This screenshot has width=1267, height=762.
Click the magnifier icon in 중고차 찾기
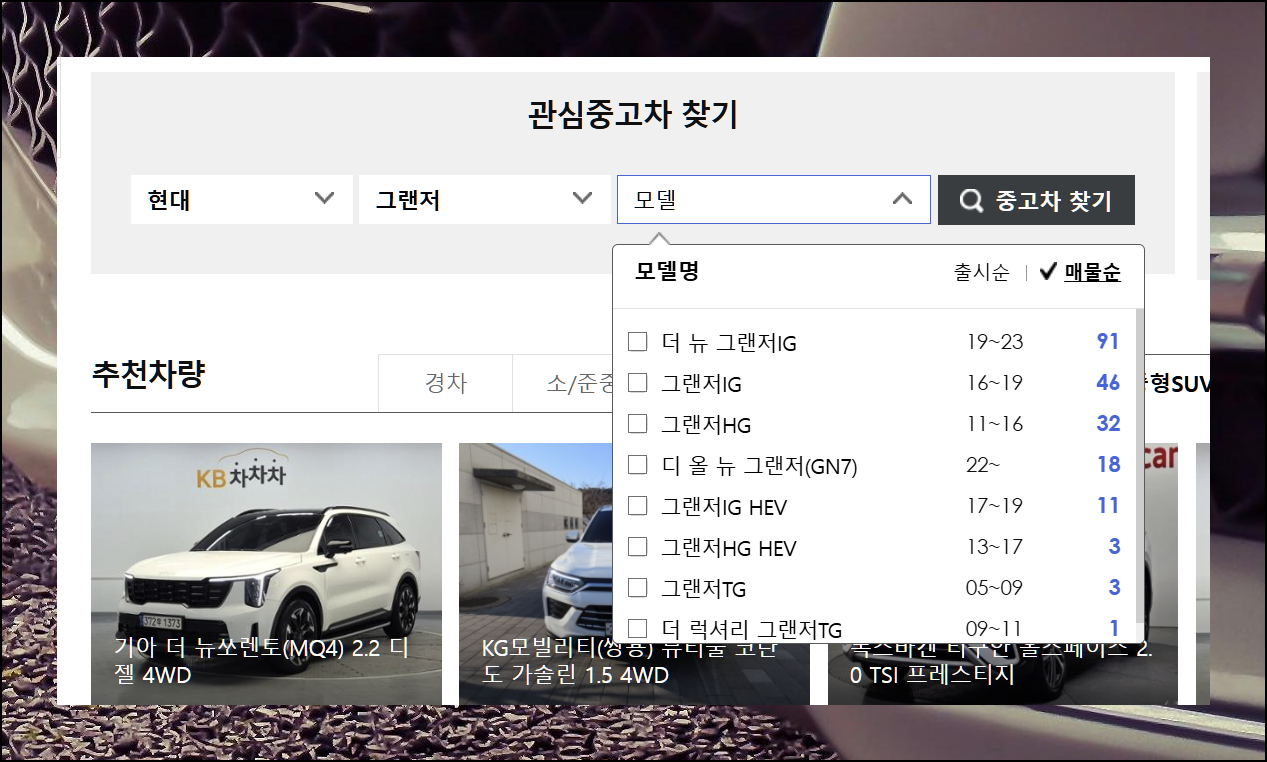tap(971, 201)
